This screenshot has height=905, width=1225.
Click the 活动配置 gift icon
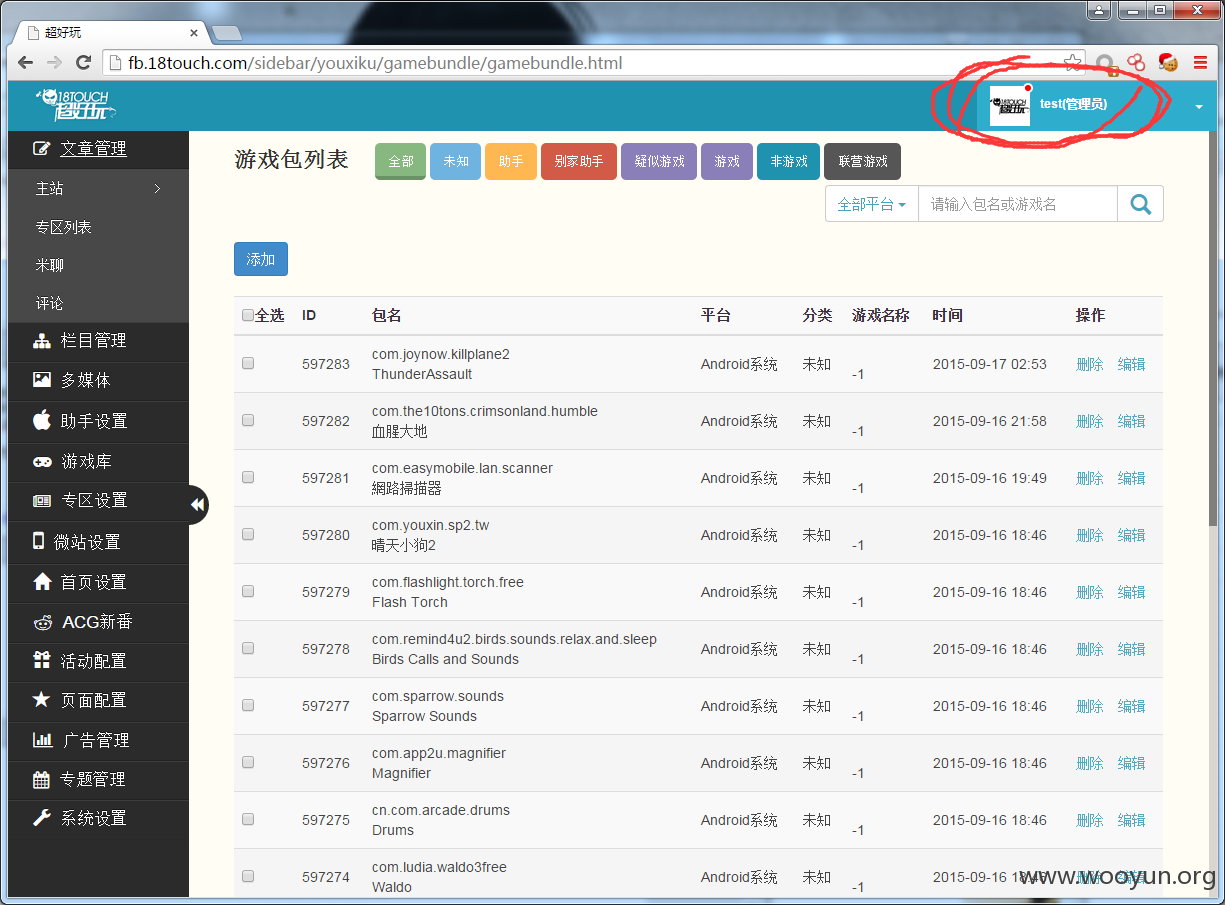[x=41, y=660]
